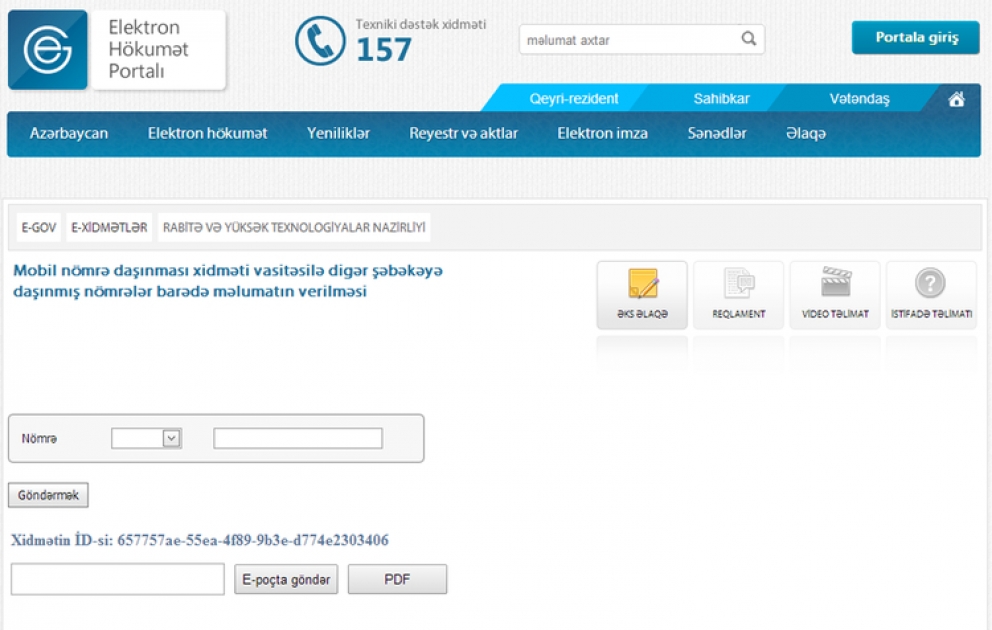The width and height of the screenshot is (992, 630).
Task: Select the Qeyri-rezident tab
Action: tap(573, 99)
